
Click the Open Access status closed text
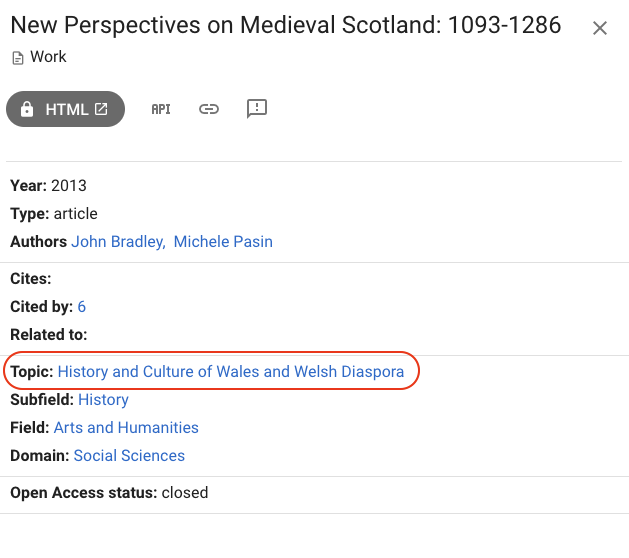[x=185, y=493]
